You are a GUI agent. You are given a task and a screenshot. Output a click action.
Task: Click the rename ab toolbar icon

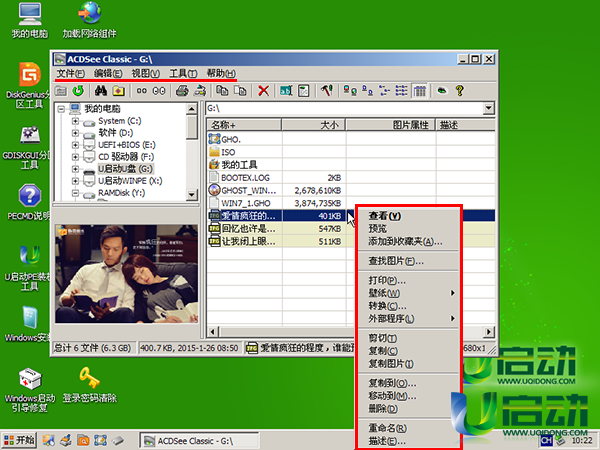[286, 91]
